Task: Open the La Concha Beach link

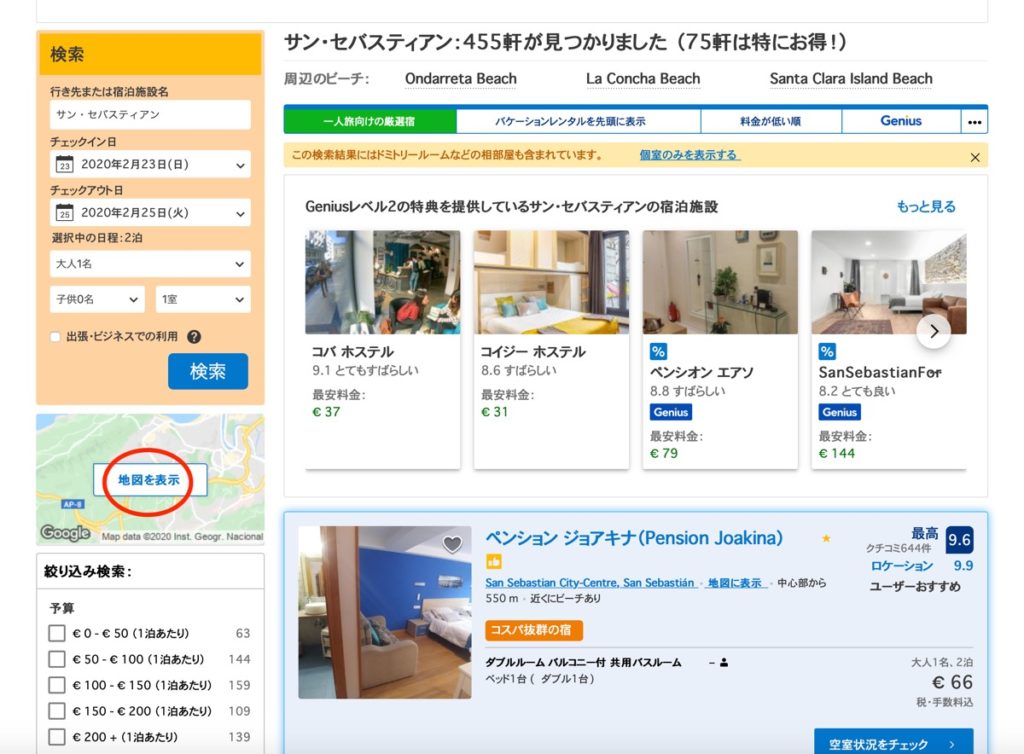Action: [x=643, y=79]
